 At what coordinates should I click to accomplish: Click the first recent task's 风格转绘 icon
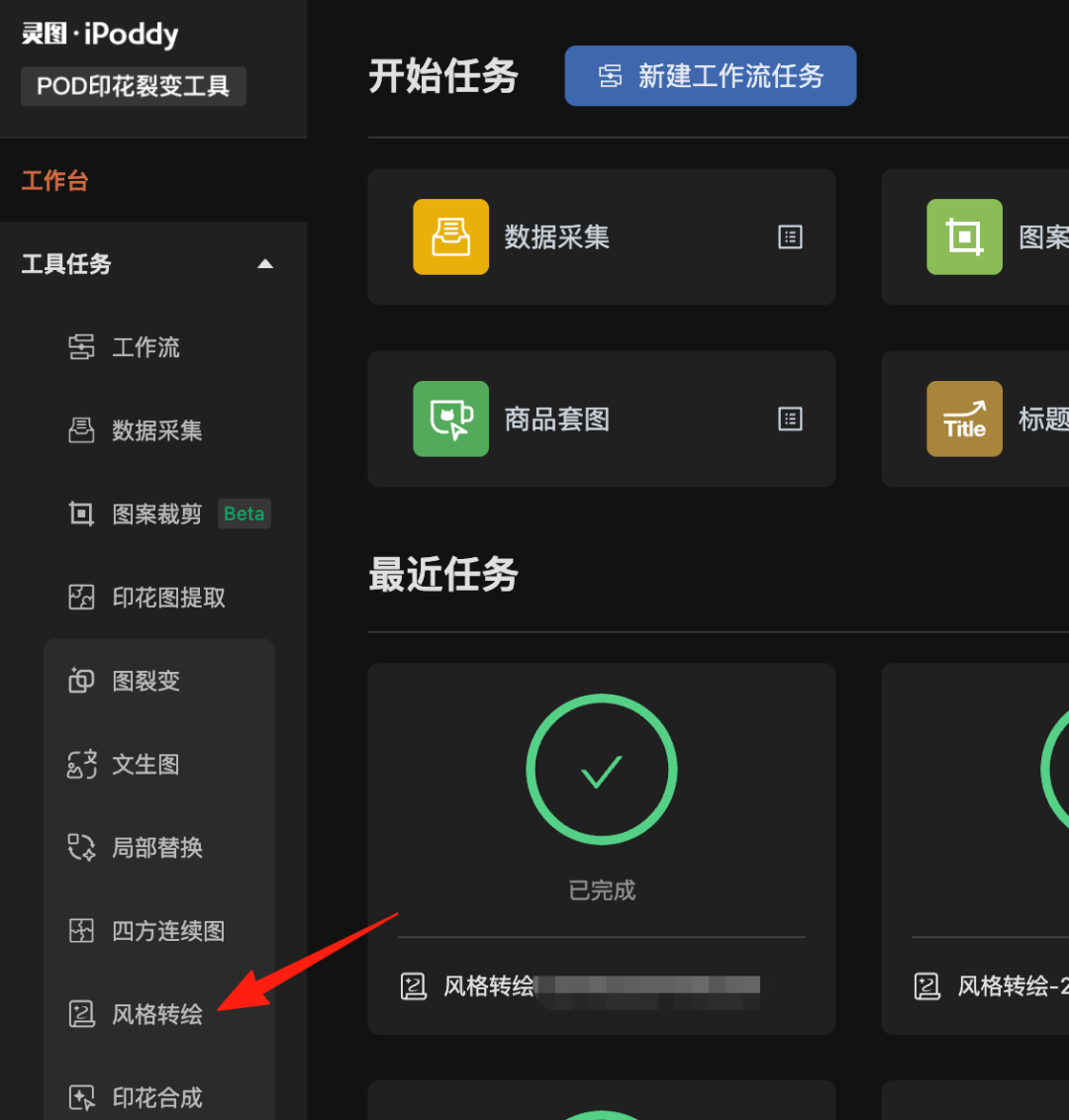(413, 986)
